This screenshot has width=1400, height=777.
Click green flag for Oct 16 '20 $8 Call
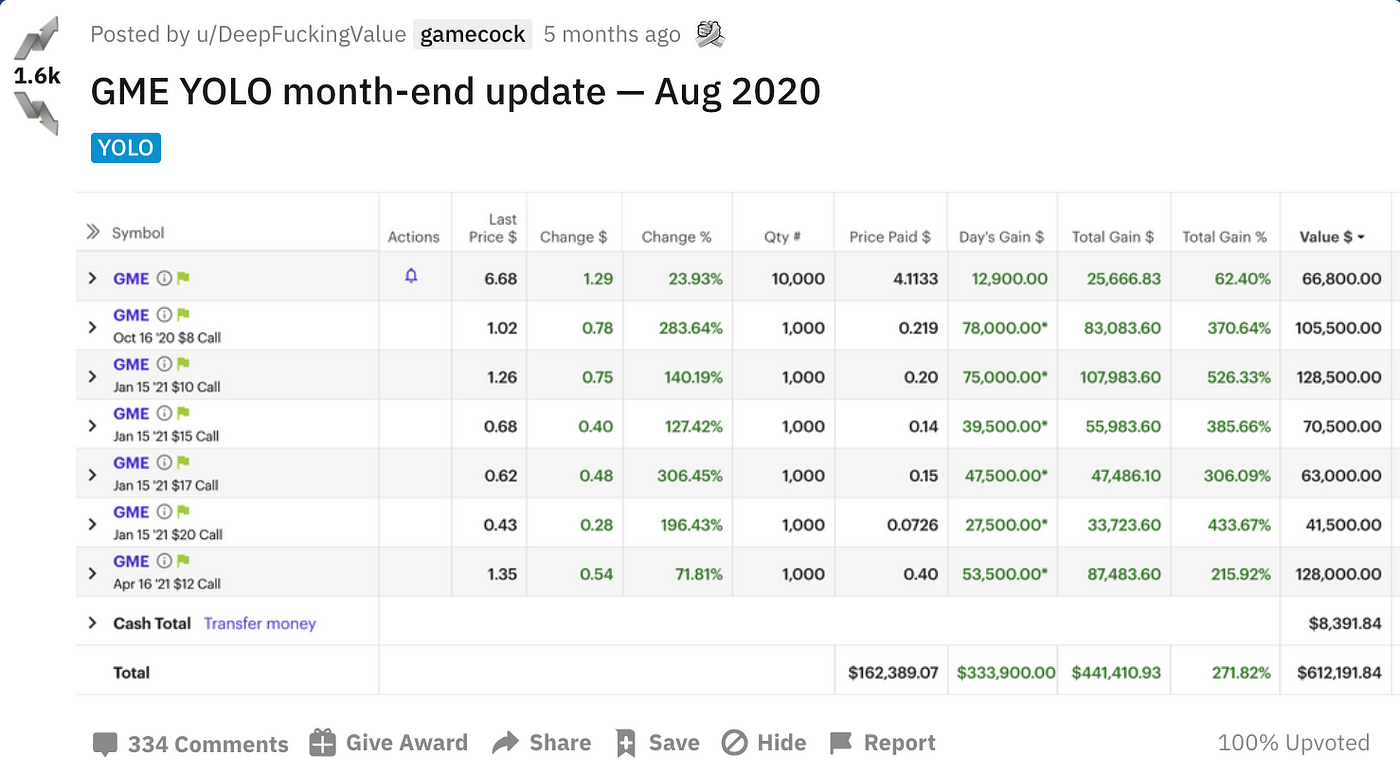point(183,315)
